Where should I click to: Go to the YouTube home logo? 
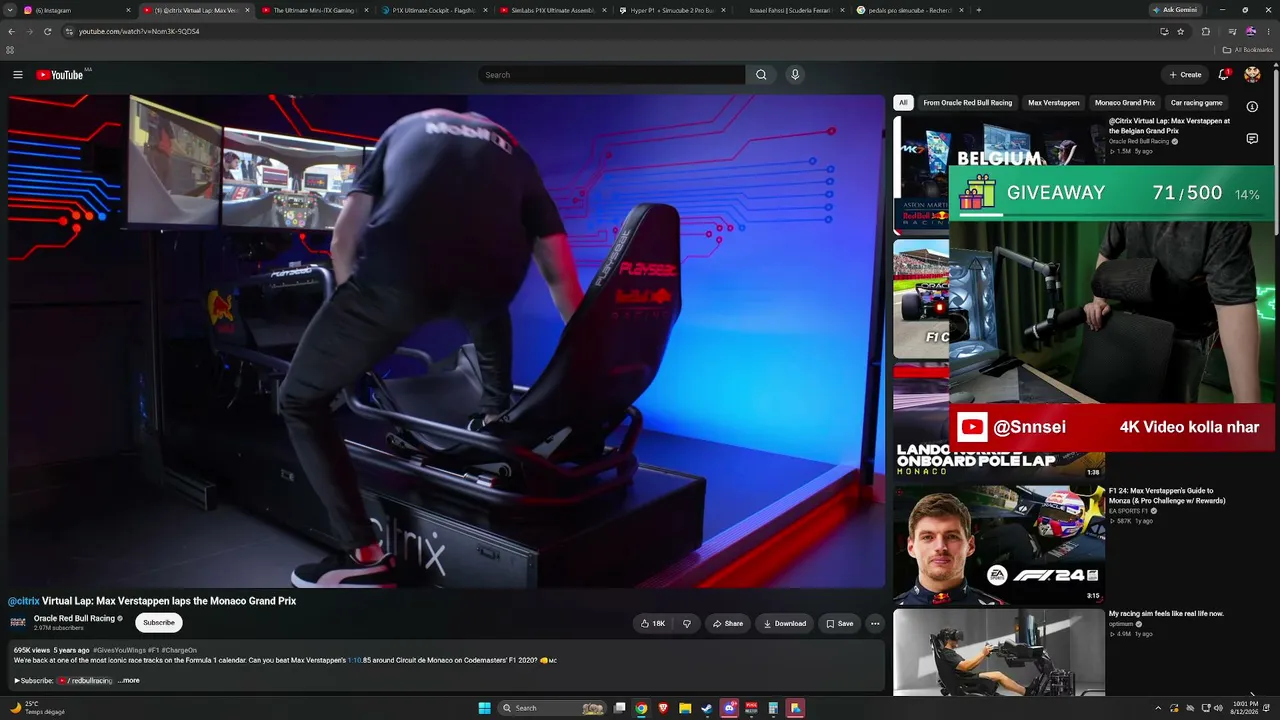(x=60, y=75)
